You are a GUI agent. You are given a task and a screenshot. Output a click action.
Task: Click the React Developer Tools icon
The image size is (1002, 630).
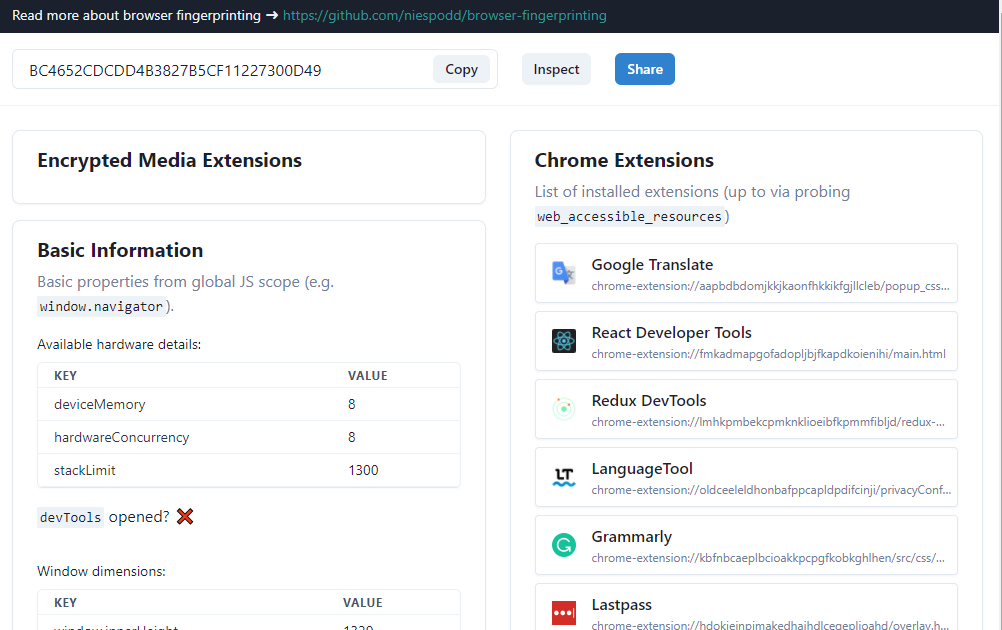click(564, 341)
